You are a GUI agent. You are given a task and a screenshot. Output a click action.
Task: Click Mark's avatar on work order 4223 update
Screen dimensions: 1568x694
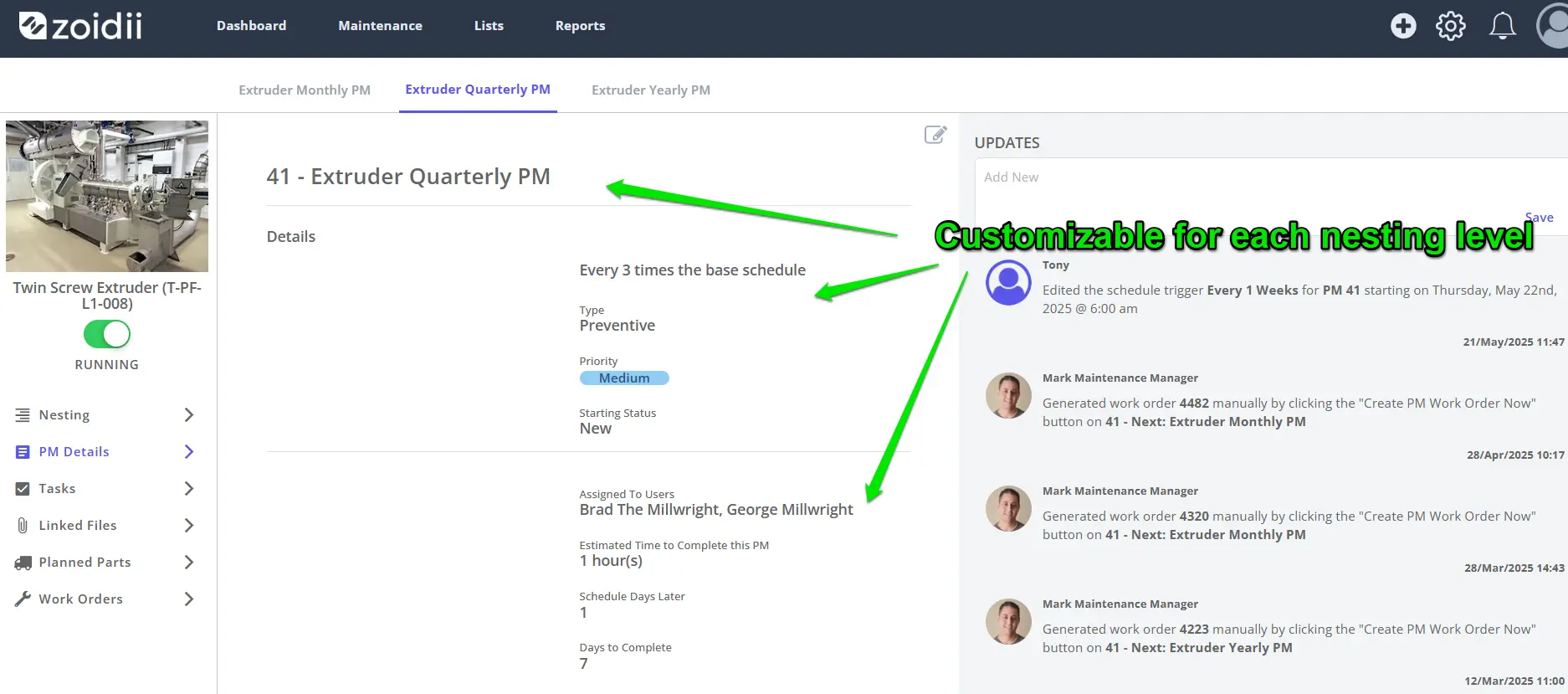pyautogui.click(x=1008, y=621)
